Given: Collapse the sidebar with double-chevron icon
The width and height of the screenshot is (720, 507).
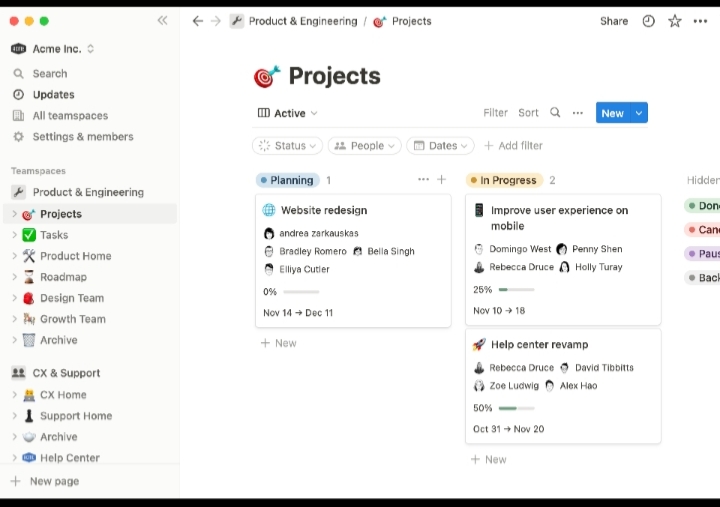Looking at the screenshot, I should click(x=162, y=21).
